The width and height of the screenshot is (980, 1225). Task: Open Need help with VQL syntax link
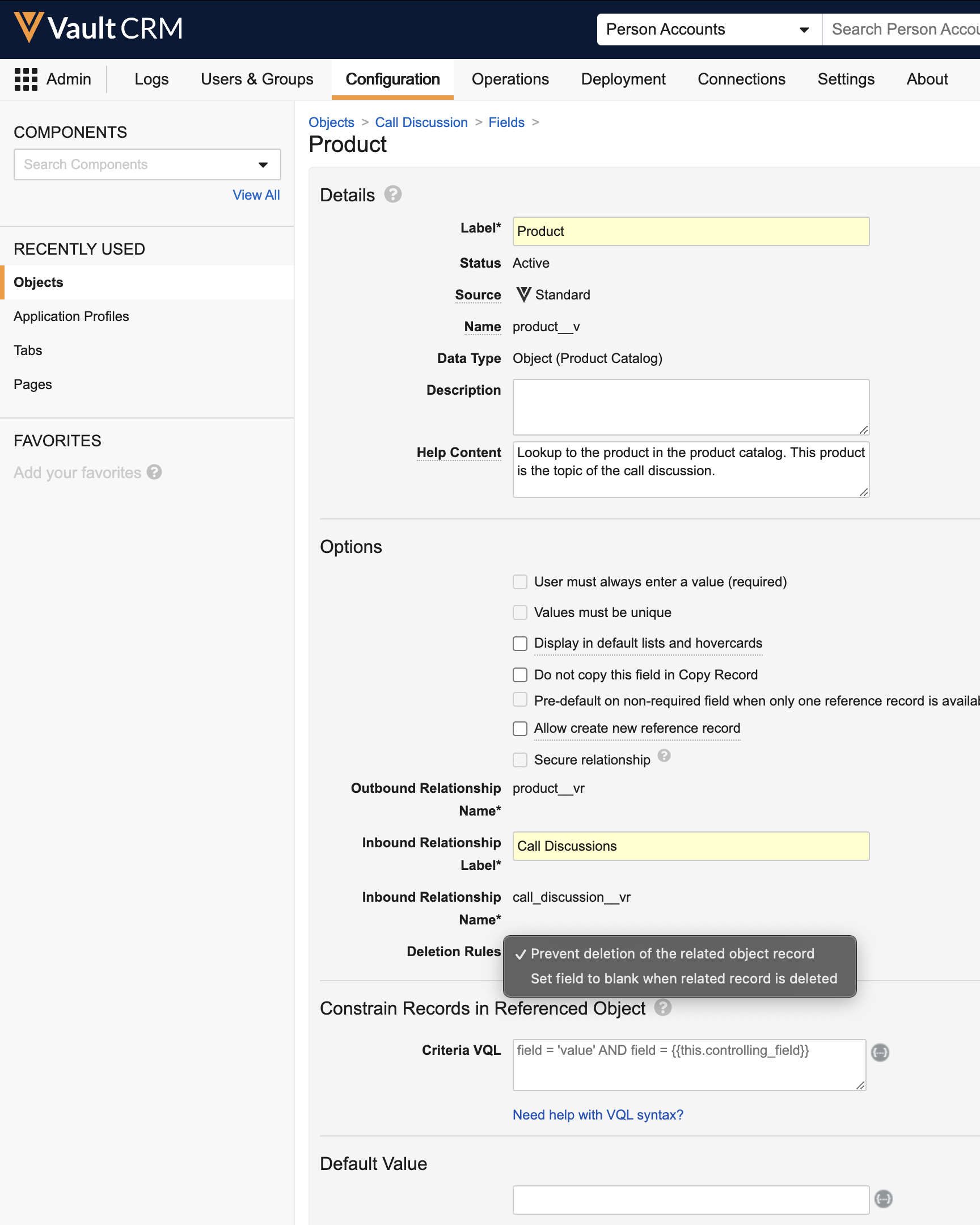click(598, 1115)
